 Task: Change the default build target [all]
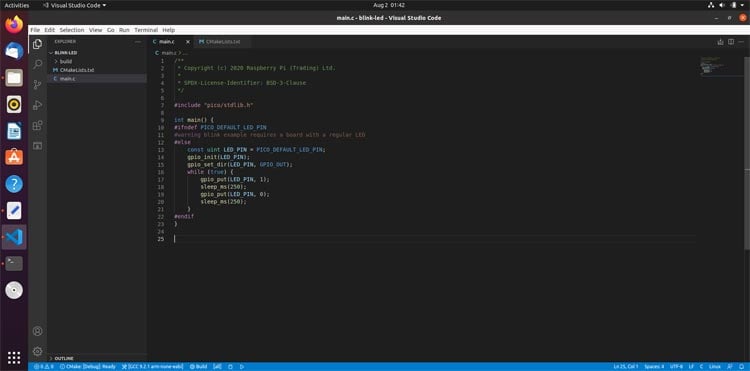coord(217,367)
